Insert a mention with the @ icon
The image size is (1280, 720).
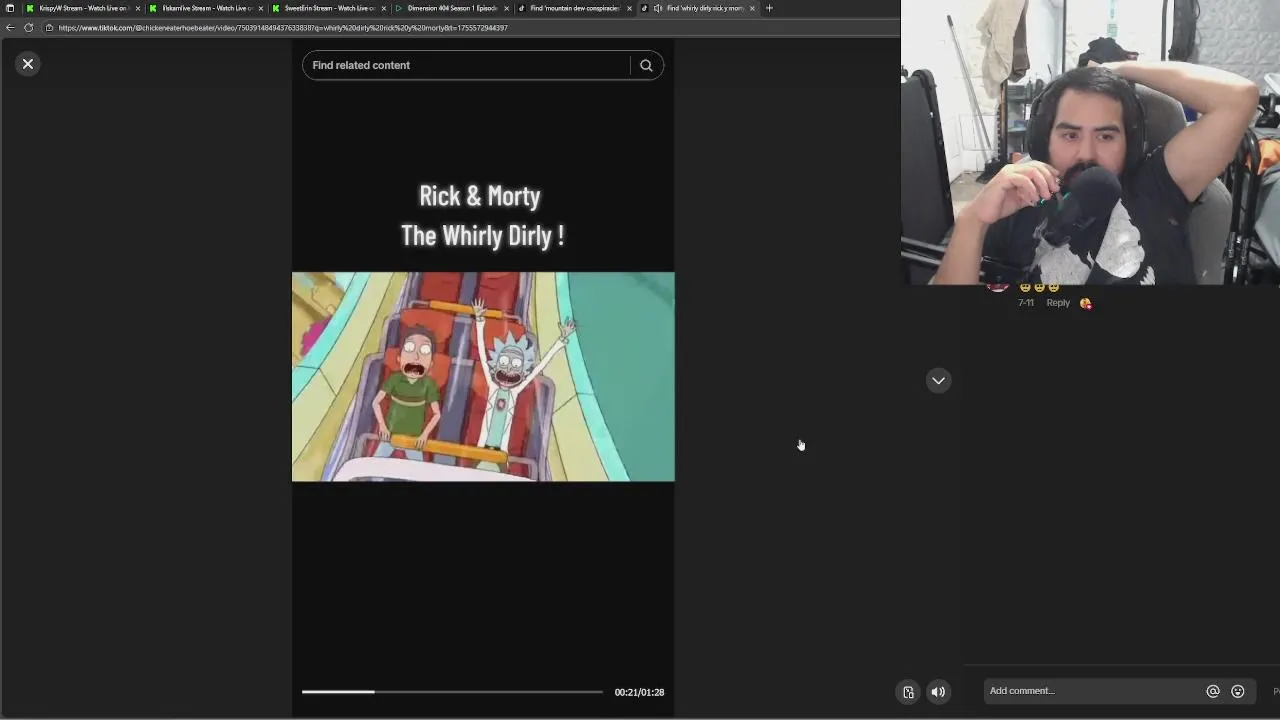click(1213, 691)
